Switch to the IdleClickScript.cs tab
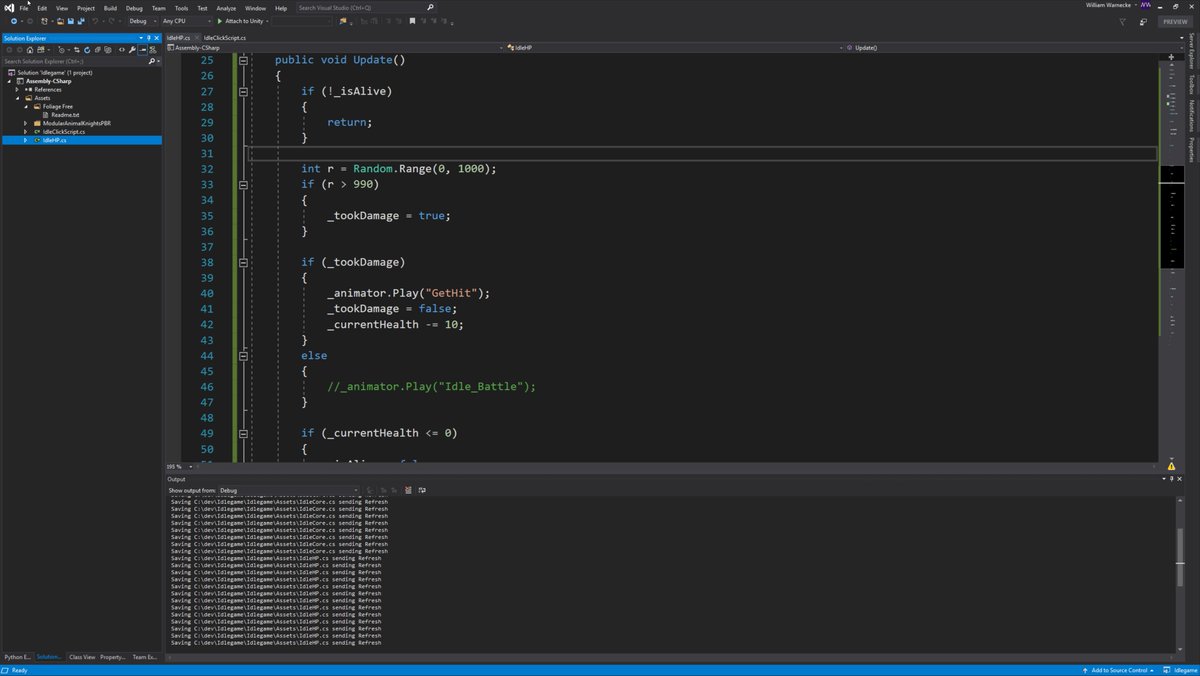The image size is (1200, 676). coord(225,37)
